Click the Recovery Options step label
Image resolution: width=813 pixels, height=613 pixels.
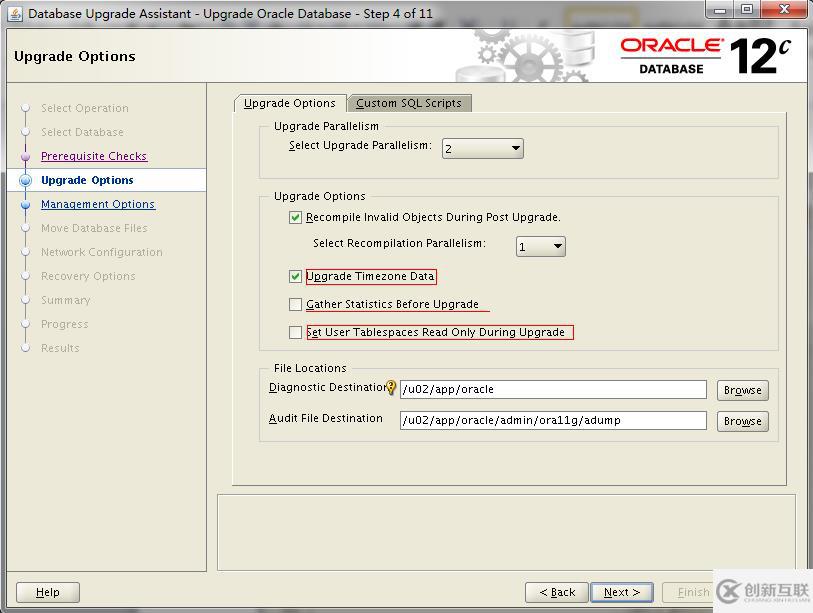[88, 276]
